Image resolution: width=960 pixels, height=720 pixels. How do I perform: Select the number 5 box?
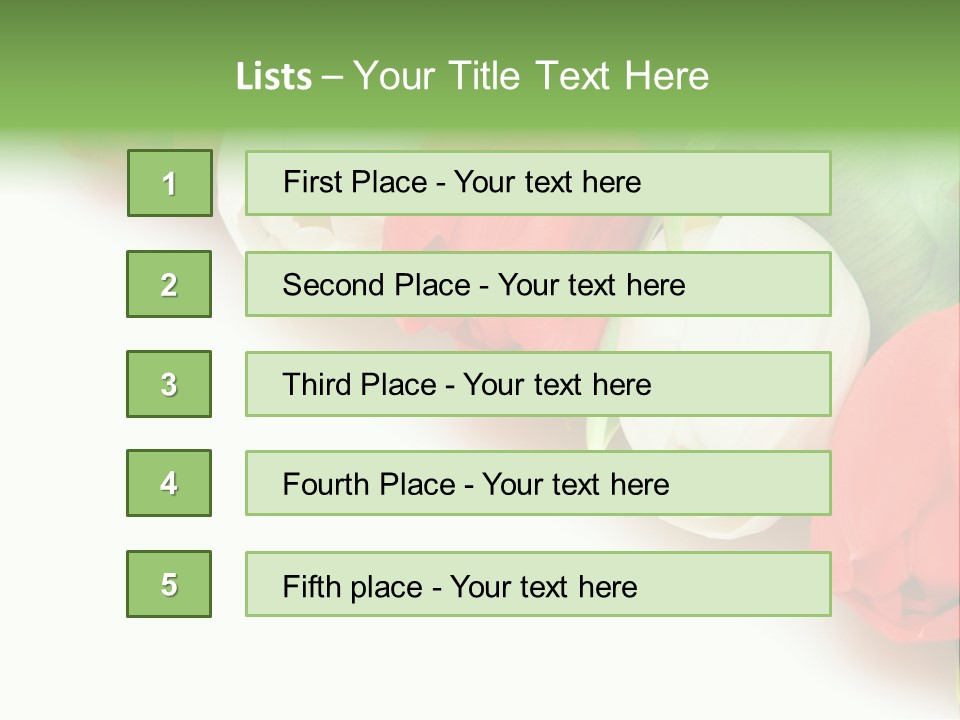pos(169,584)
